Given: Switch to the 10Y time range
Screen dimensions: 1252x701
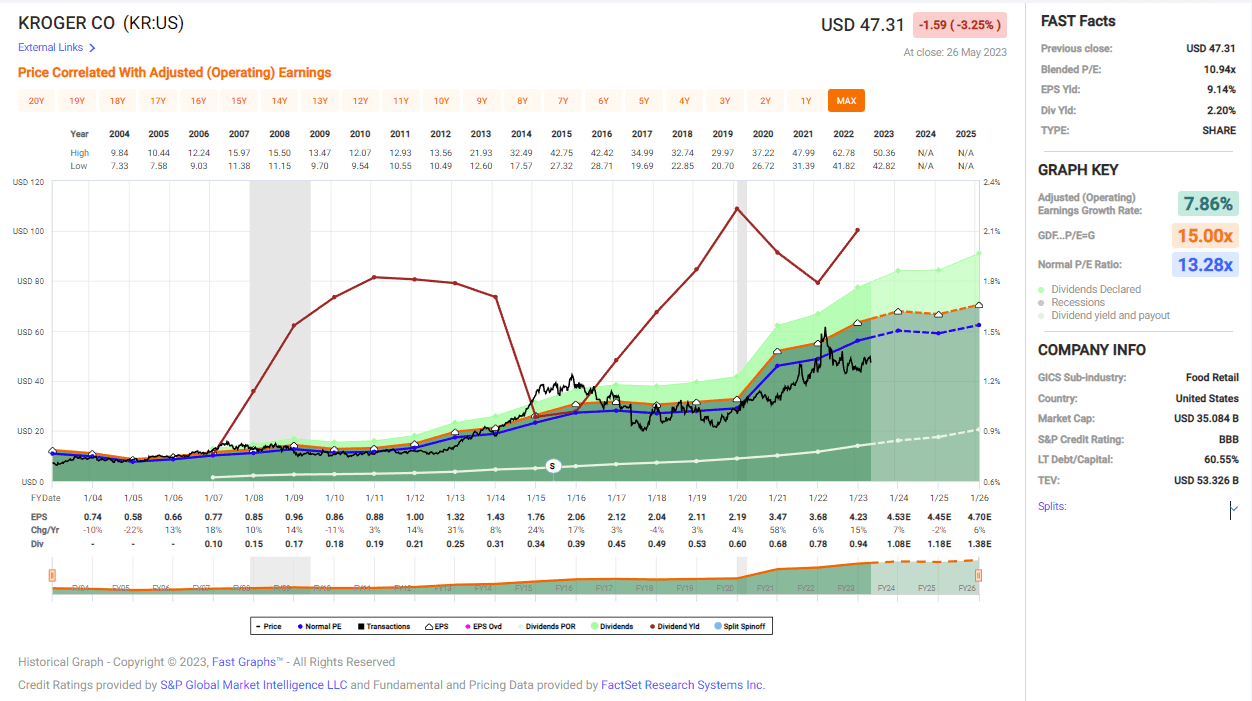Looking at the screenshot, I should (x=441, y=101).
